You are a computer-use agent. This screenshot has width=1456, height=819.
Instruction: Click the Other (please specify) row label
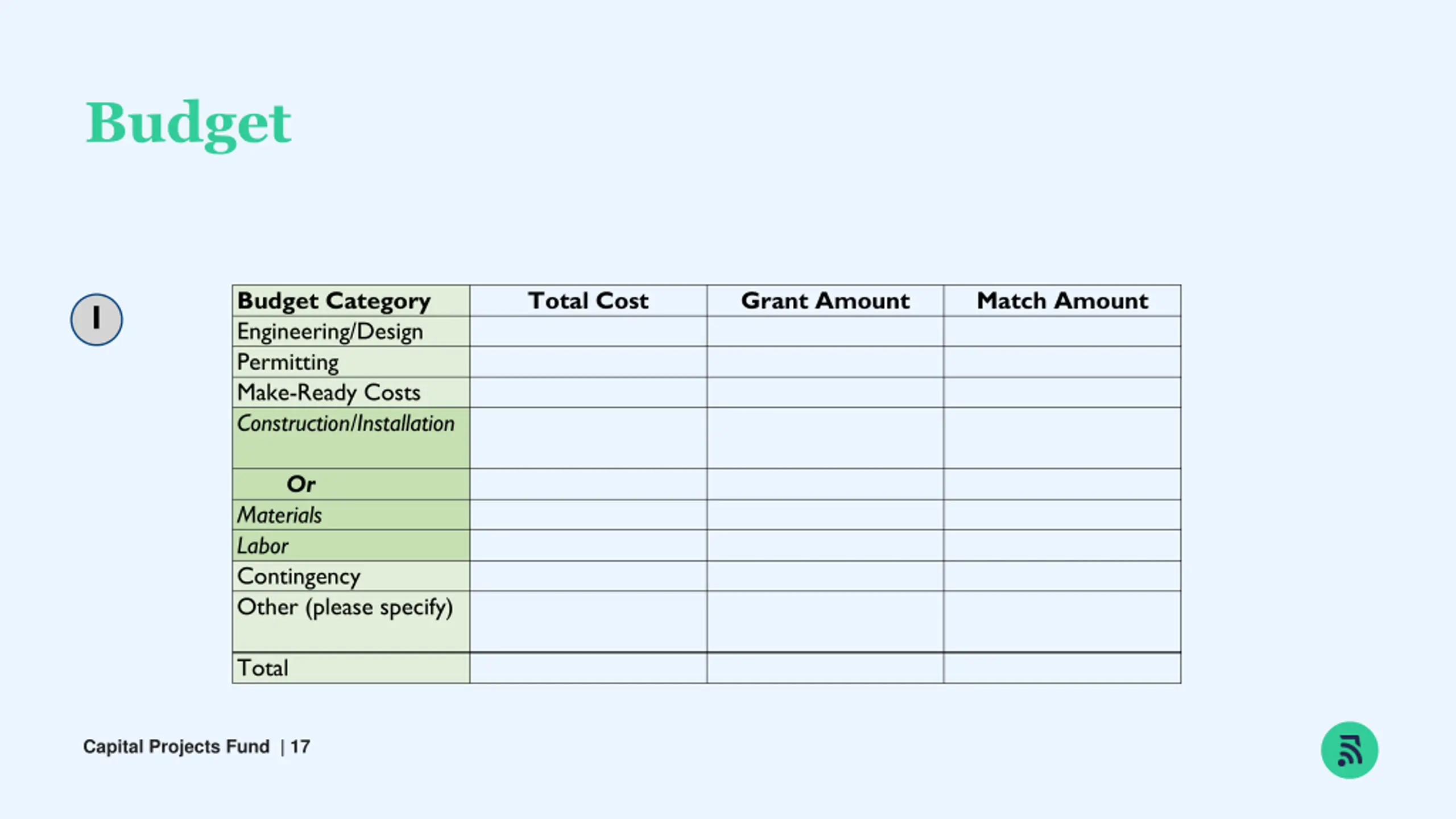pyautogui.click(x=345, y=607)
